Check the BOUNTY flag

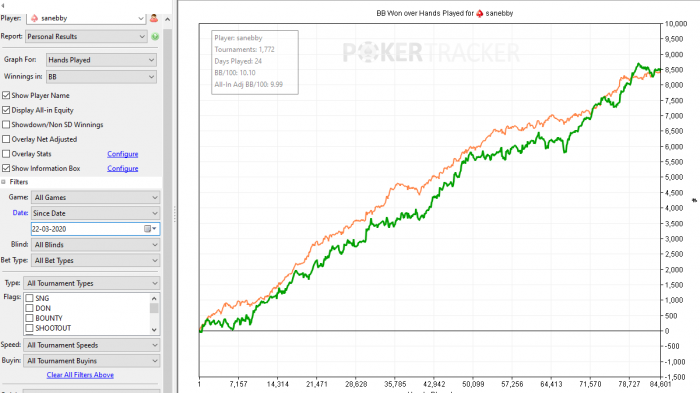(29, 318)
